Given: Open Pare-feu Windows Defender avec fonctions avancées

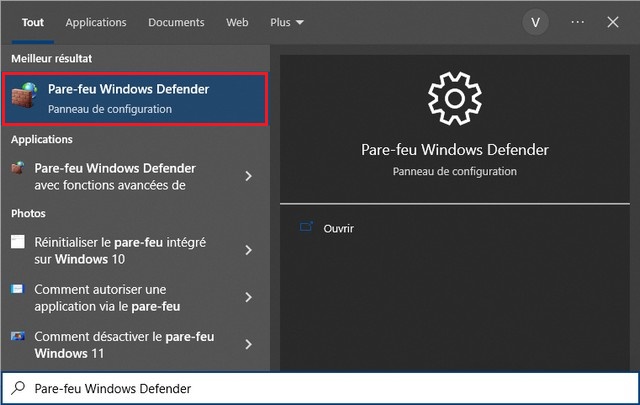Looking at the screenshot, I should pyautogui.click(x=115, y=176).
